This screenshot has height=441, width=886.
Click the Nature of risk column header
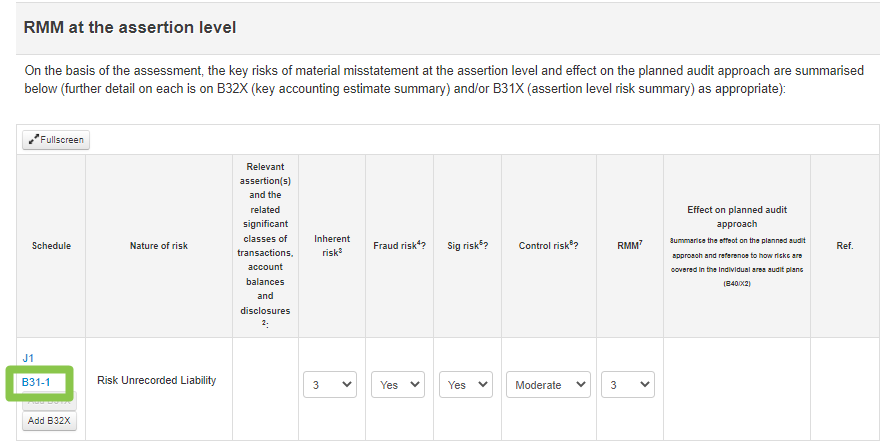159,246
